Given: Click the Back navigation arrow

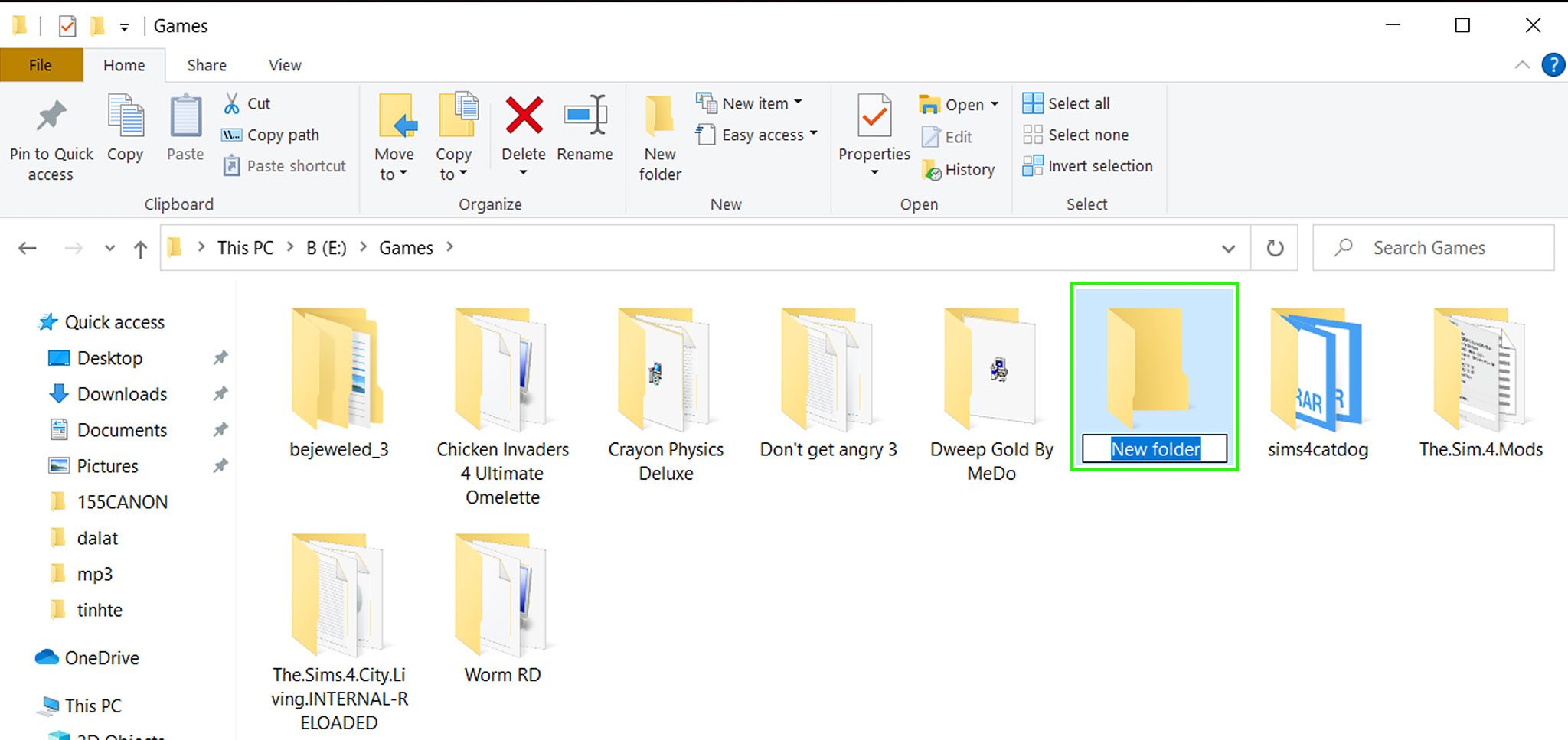Looking at the screenshot, I should click(x=28, y=248).
